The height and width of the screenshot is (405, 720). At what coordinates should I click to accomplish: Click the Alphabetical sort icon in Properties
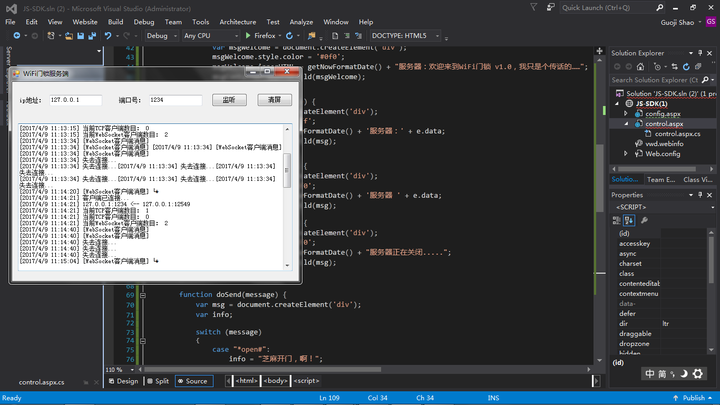tap(630, 219)
